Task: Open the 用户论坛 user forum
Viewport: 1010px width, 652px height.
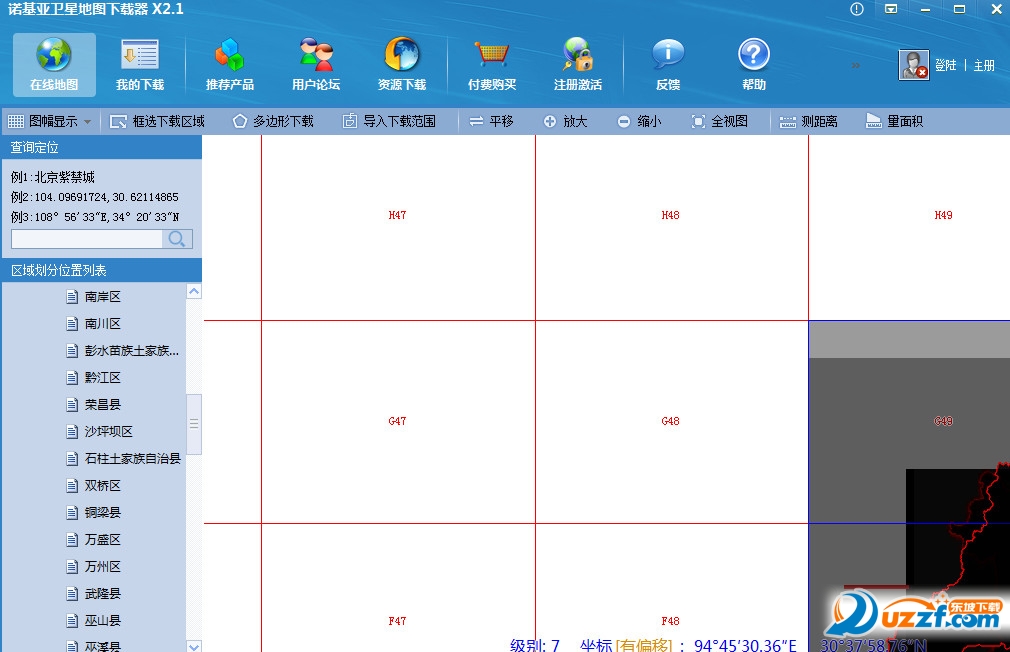Action: click(x=316, y=64)
